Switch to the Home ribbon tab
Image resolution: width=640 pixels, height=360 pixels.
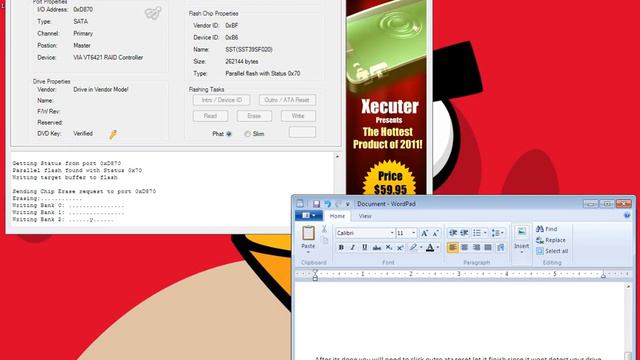[337, 216]
